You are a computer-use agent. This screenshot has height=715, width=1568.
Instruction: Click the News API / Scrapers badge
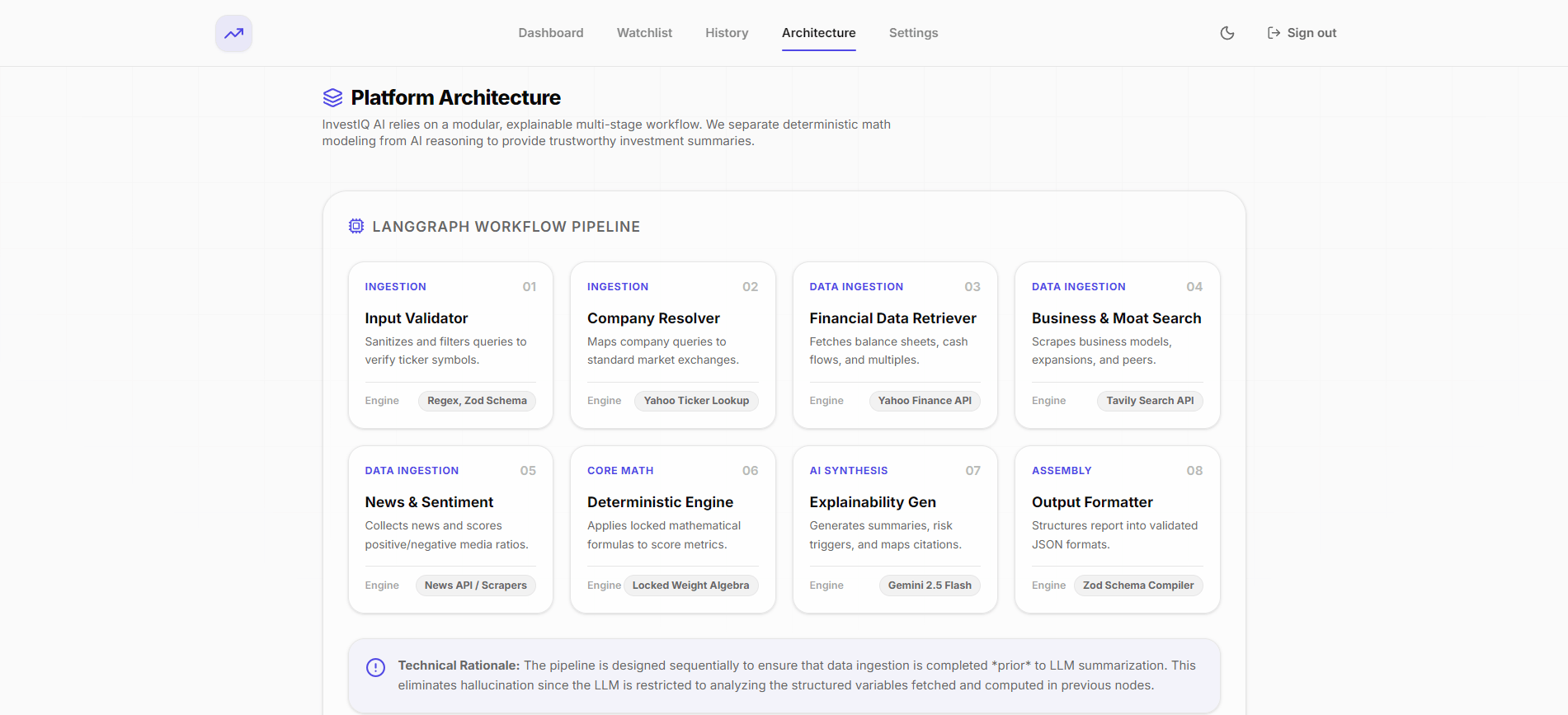pyautogui.click(x=476, y=586)
